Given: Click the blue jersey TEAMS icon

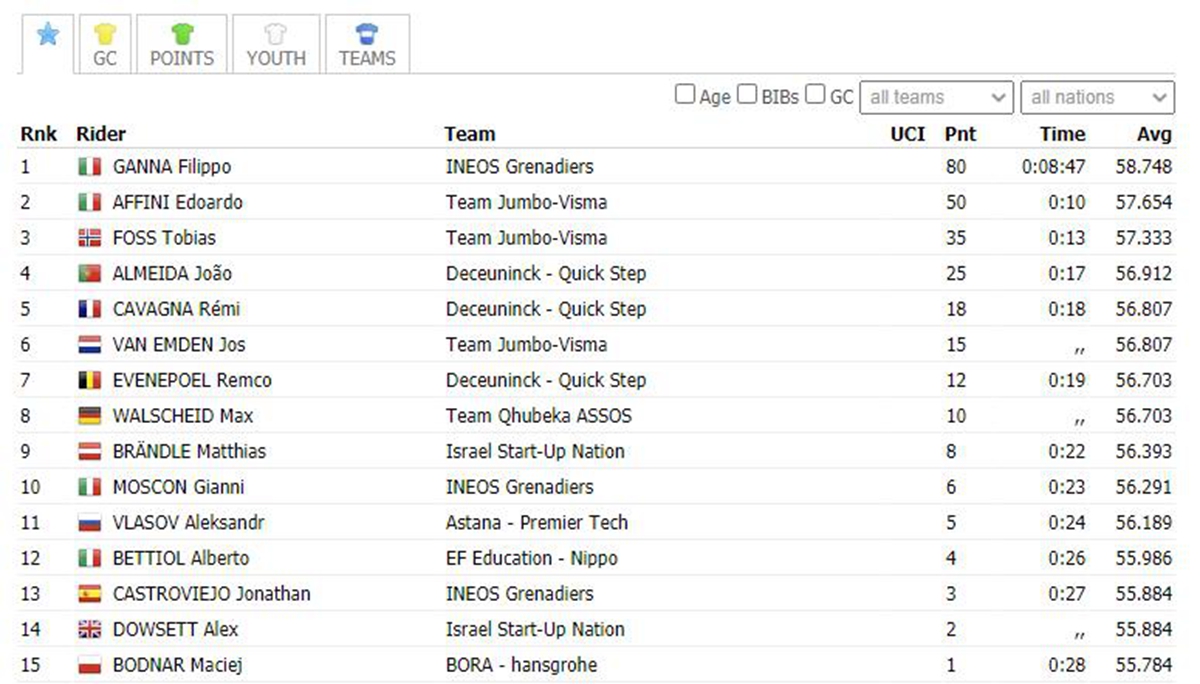Looking at the screenshot, I should pyautogui.click(x=367, y=34).
